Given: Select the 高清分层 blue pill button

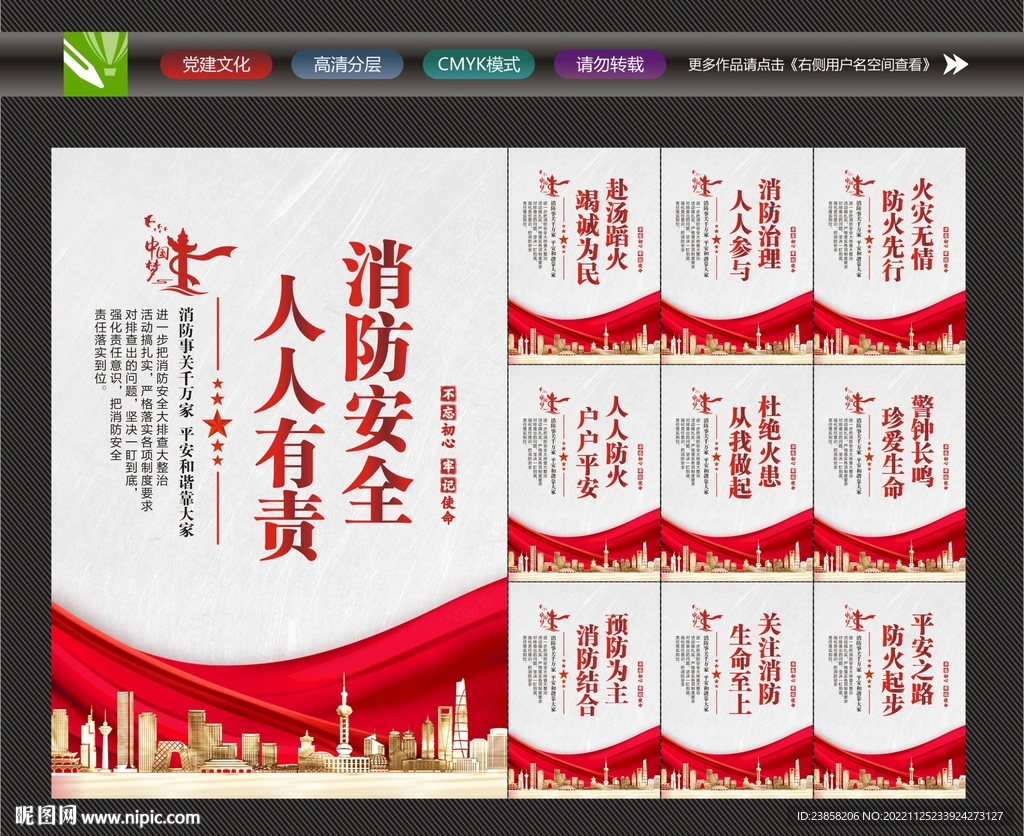Looking at the screenshot, I should (x=347, y=65).
